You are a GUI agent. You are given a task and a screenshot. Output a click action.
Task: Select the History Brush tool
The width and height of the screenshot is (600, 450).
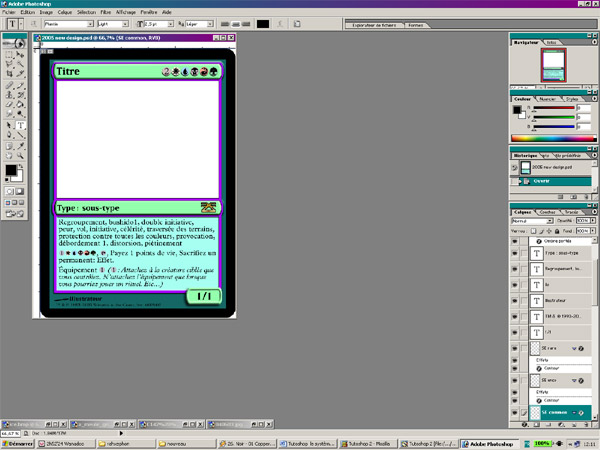coord(20,95)
